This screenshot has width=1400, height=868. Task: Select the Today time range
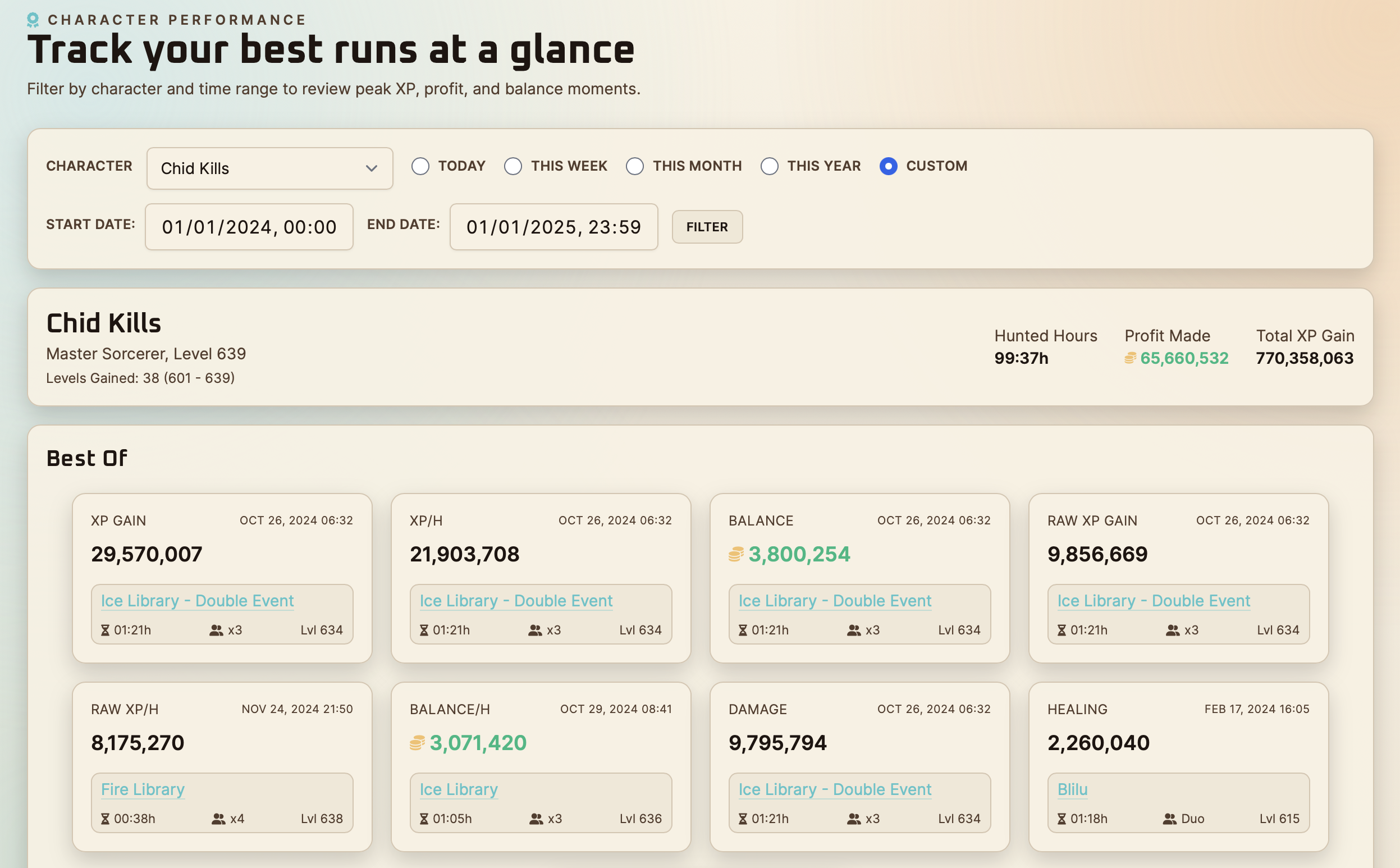[421, 166]
